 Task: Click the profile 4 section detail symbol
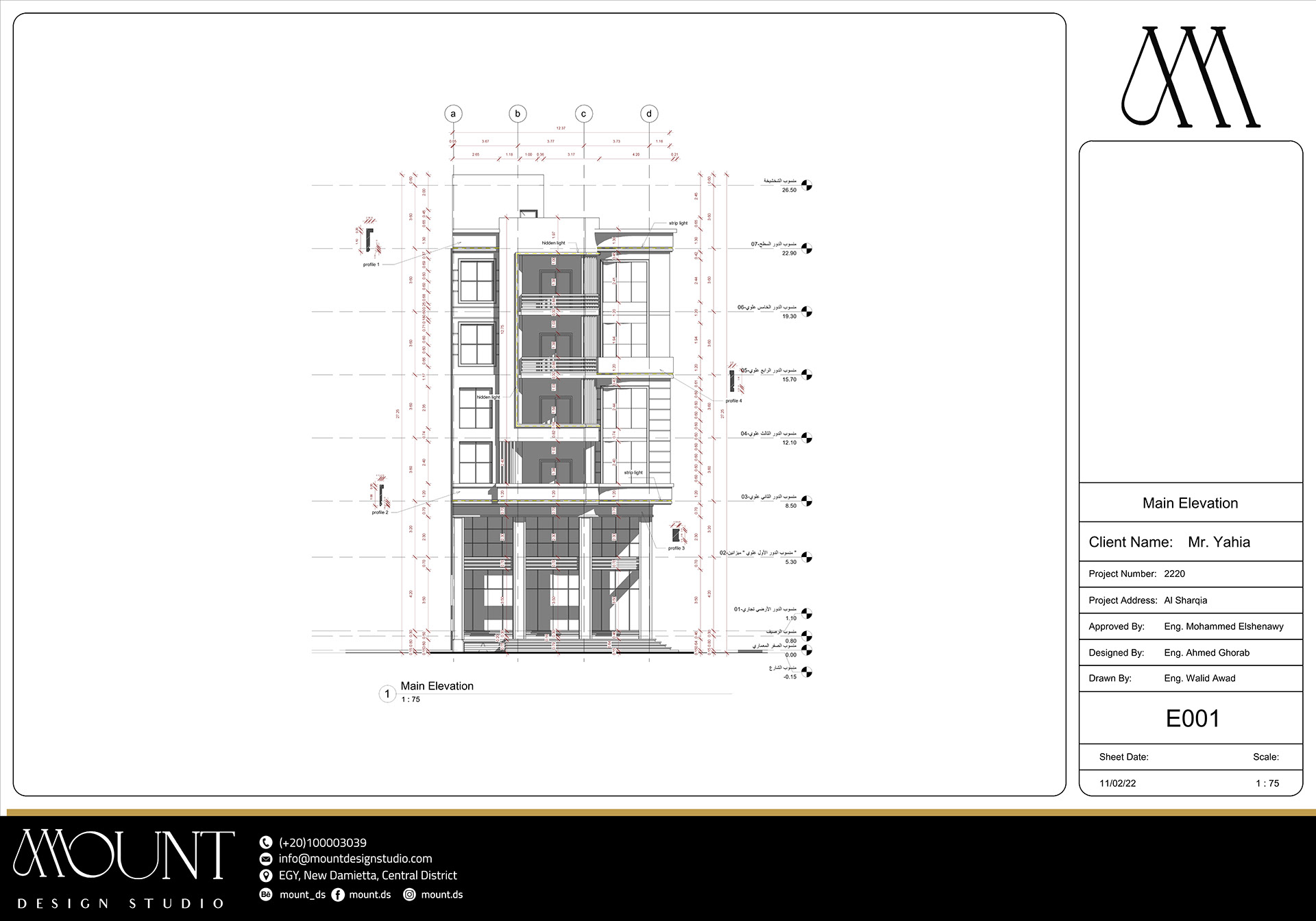[x=733, y=380]
